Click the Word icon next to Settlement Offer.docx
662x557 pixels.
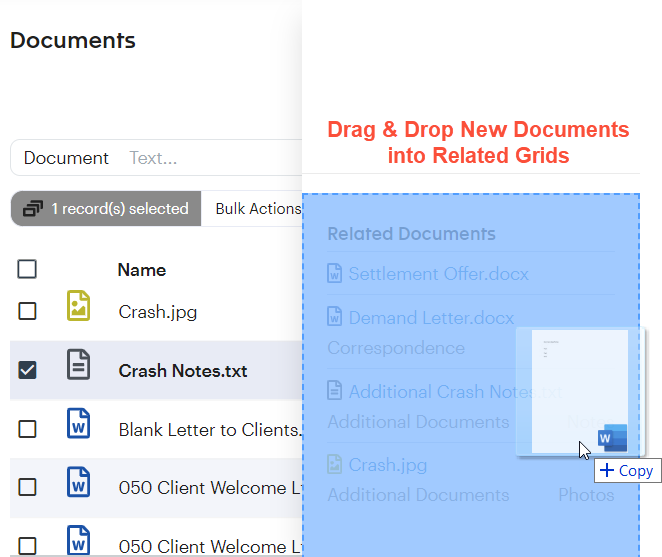335,273
